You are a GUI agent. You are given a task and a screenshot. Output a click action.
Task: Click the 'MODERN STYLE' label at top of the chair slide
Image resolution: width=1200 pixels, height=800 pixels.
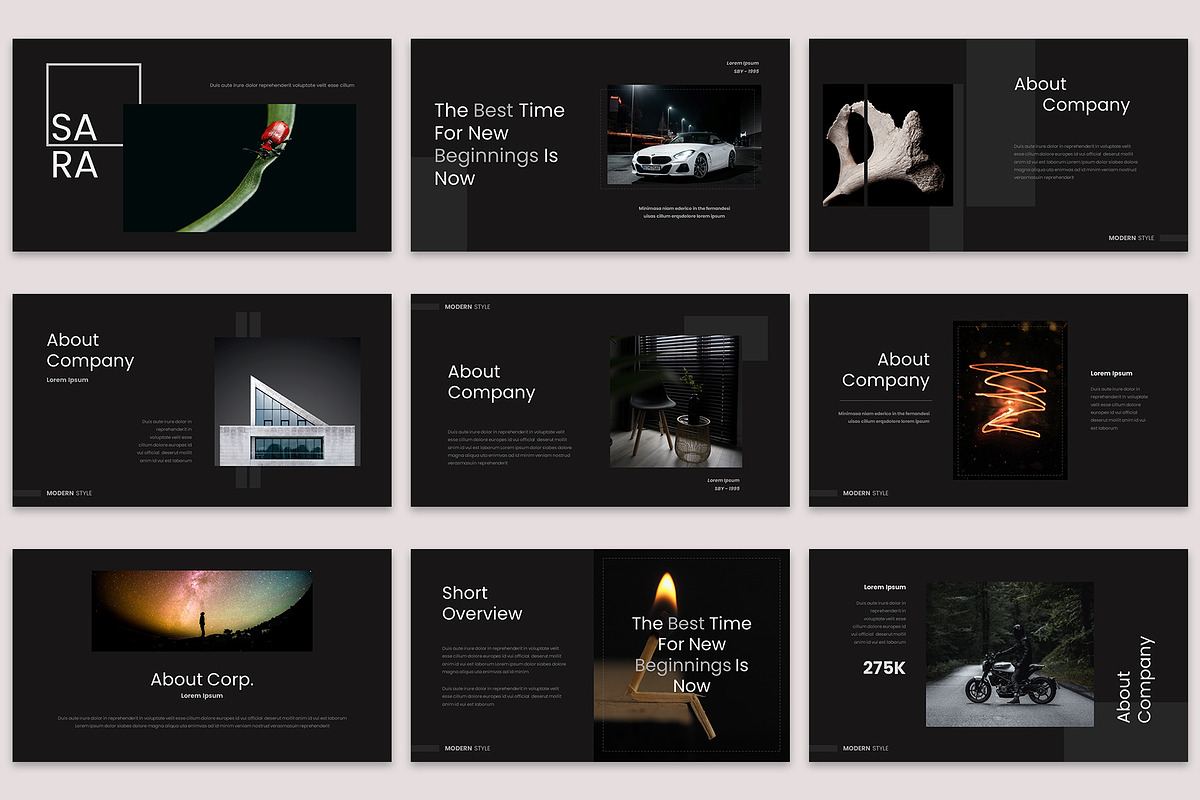pyautogui.click(x=467, y=307)
